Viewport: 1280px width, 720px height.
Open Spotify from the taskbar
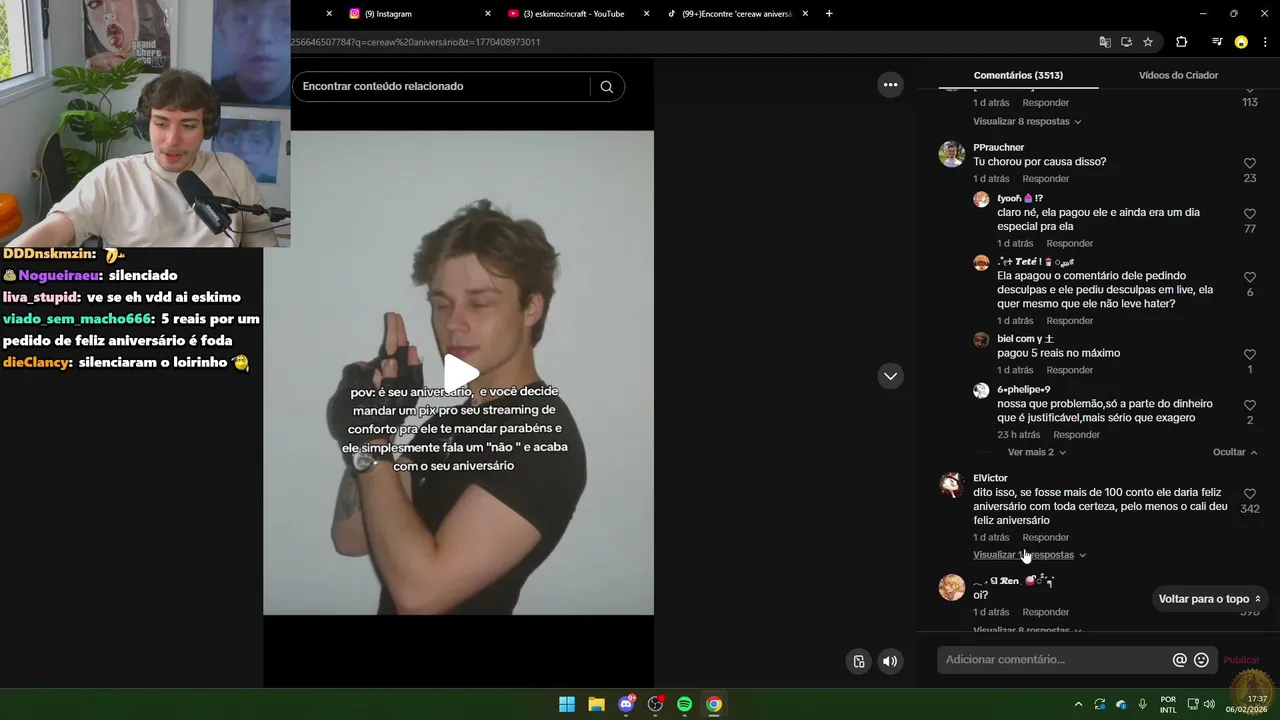[x=684, y=704]
